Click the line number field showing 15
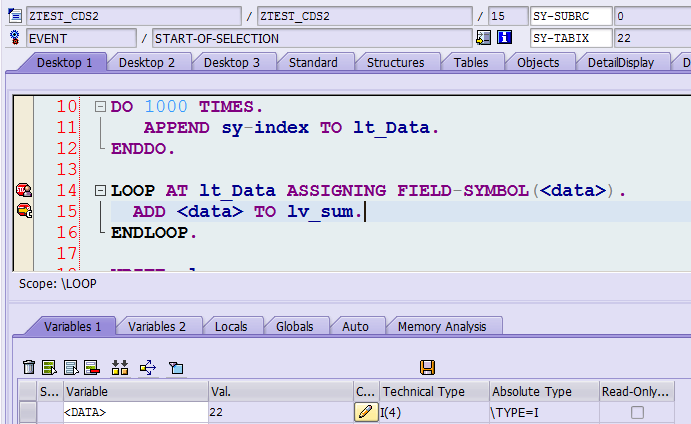The width and height of the screenshot is (691, 424). (508, 16)
